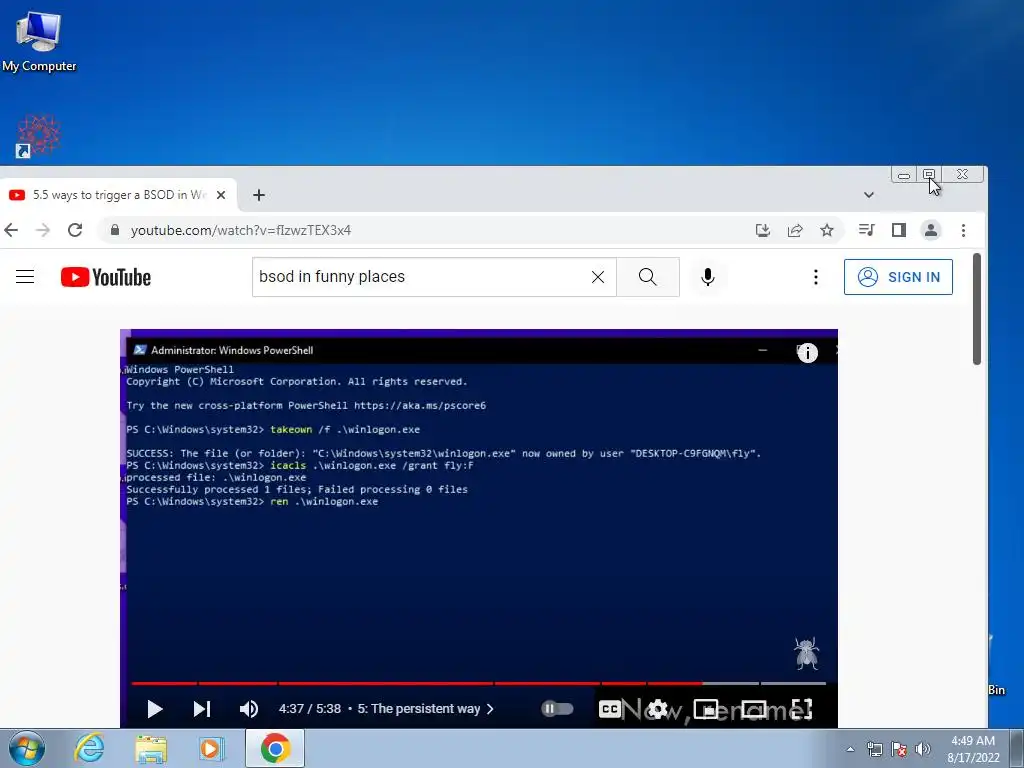Open network tray icon

coord(874,749)
